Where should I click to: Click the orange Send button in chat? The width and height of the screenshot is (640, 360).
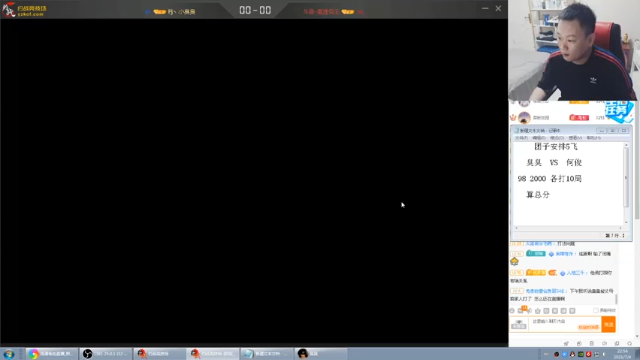[x=609, y=324]
